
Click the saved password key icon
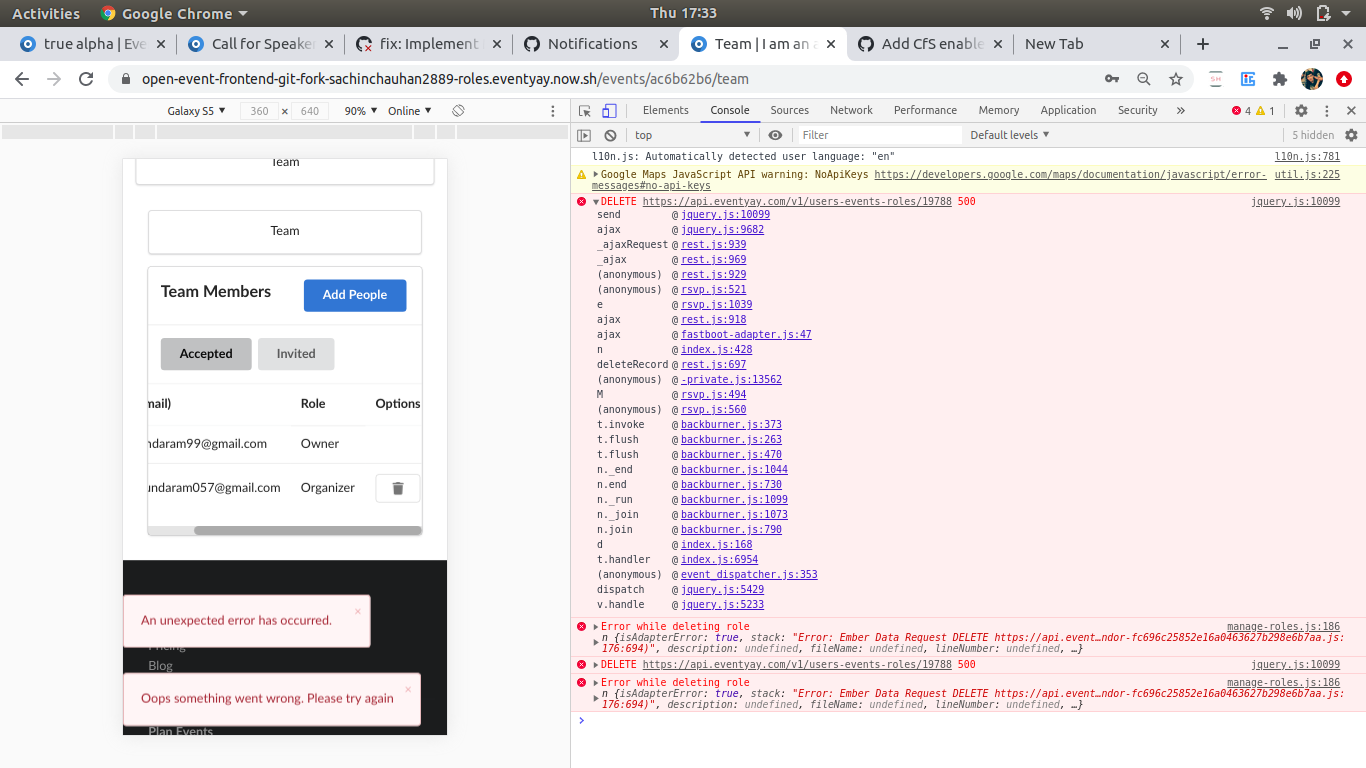1112,79
